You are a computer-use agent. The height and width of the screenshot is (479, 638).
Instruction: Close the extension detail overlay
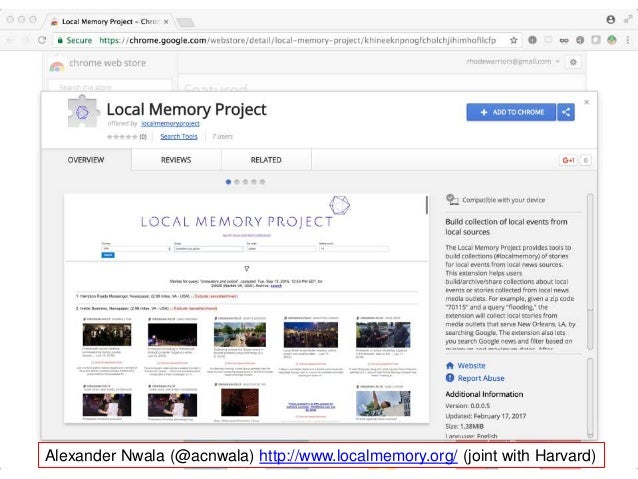point(587,101)
